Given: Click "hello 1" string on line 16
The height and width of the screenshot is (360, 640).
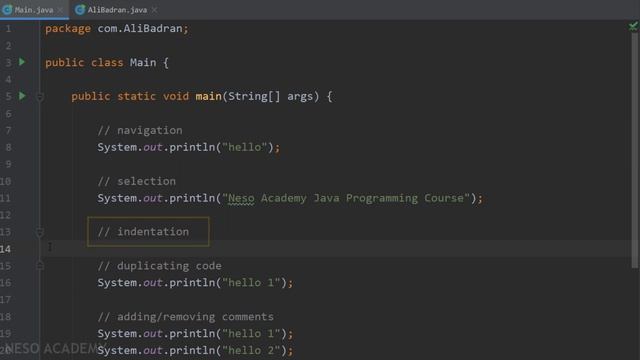Looking at the screenshot, I should (251, 282).
